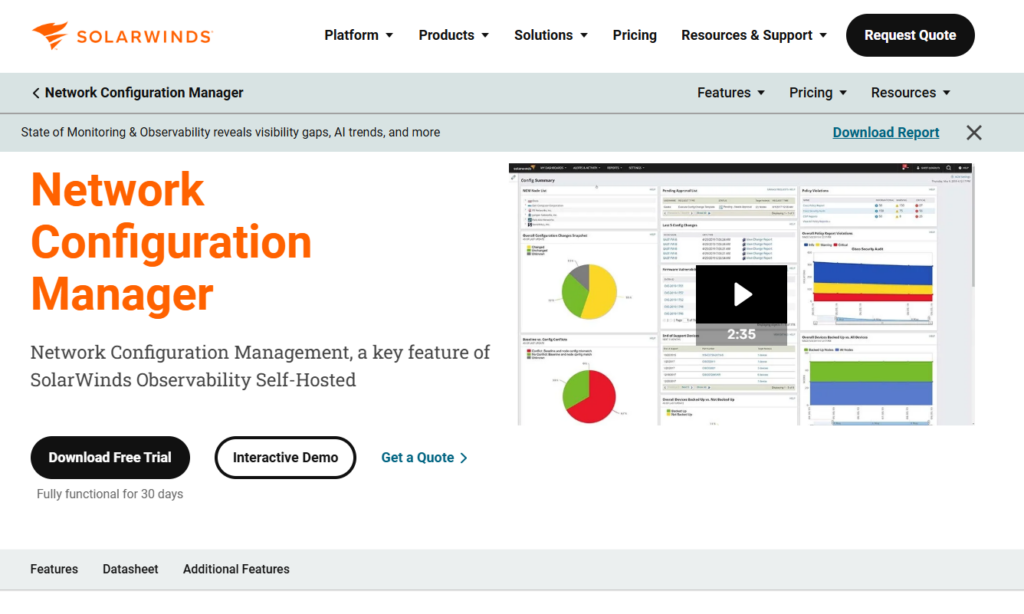Select the Datasheet anchor tab
Viewport: 1024px width, 614px height.
point(130,569)
